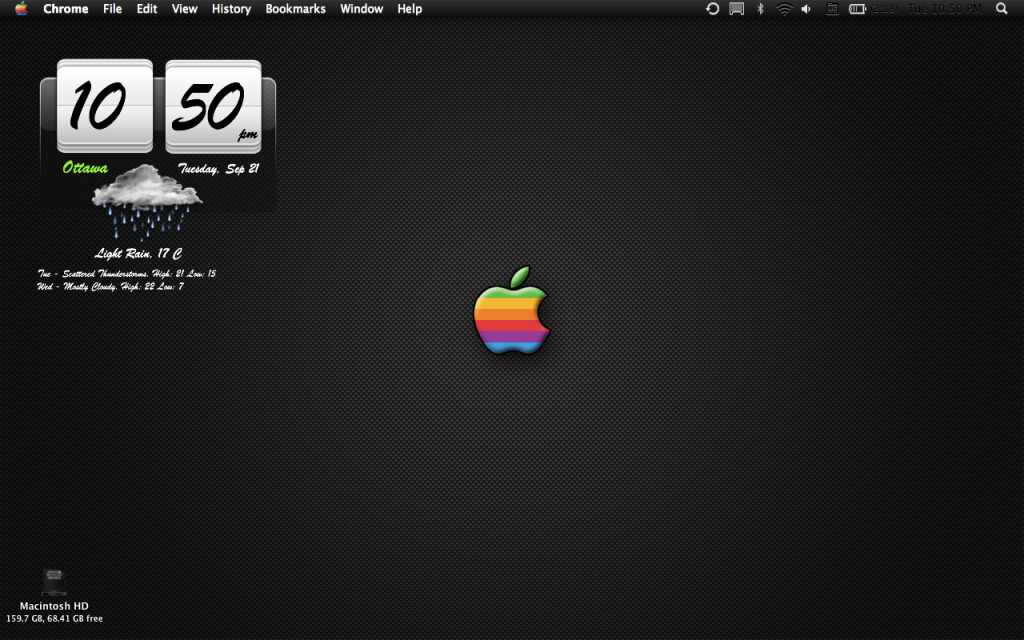This screenshot has height=640, width=1024.
Task: Click the Ottawa city label
Action: pos(88,167)
